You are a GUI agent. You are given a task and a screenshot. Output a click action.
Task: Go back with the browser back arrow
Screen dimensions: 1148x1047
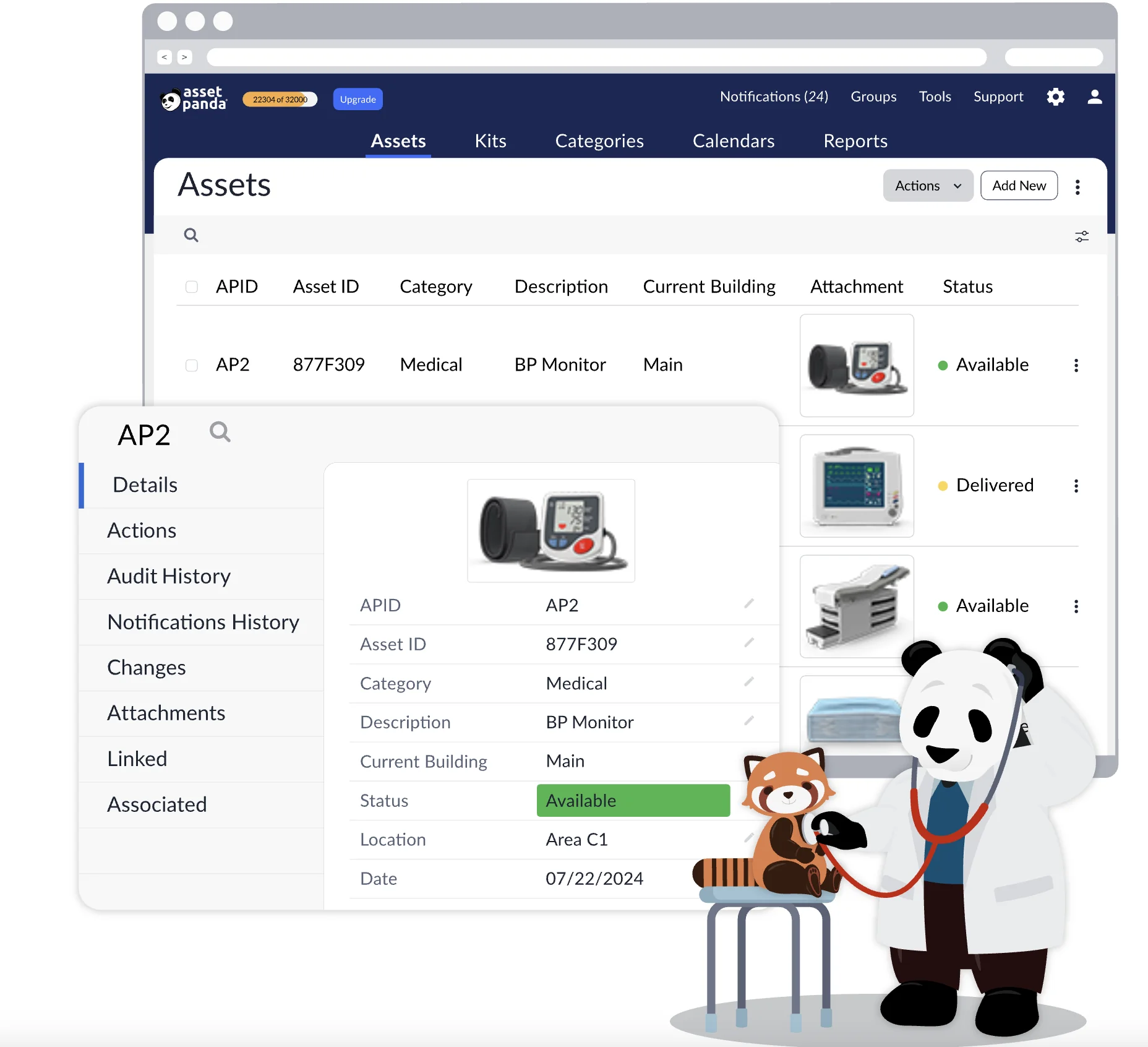[x=165, y=57]
